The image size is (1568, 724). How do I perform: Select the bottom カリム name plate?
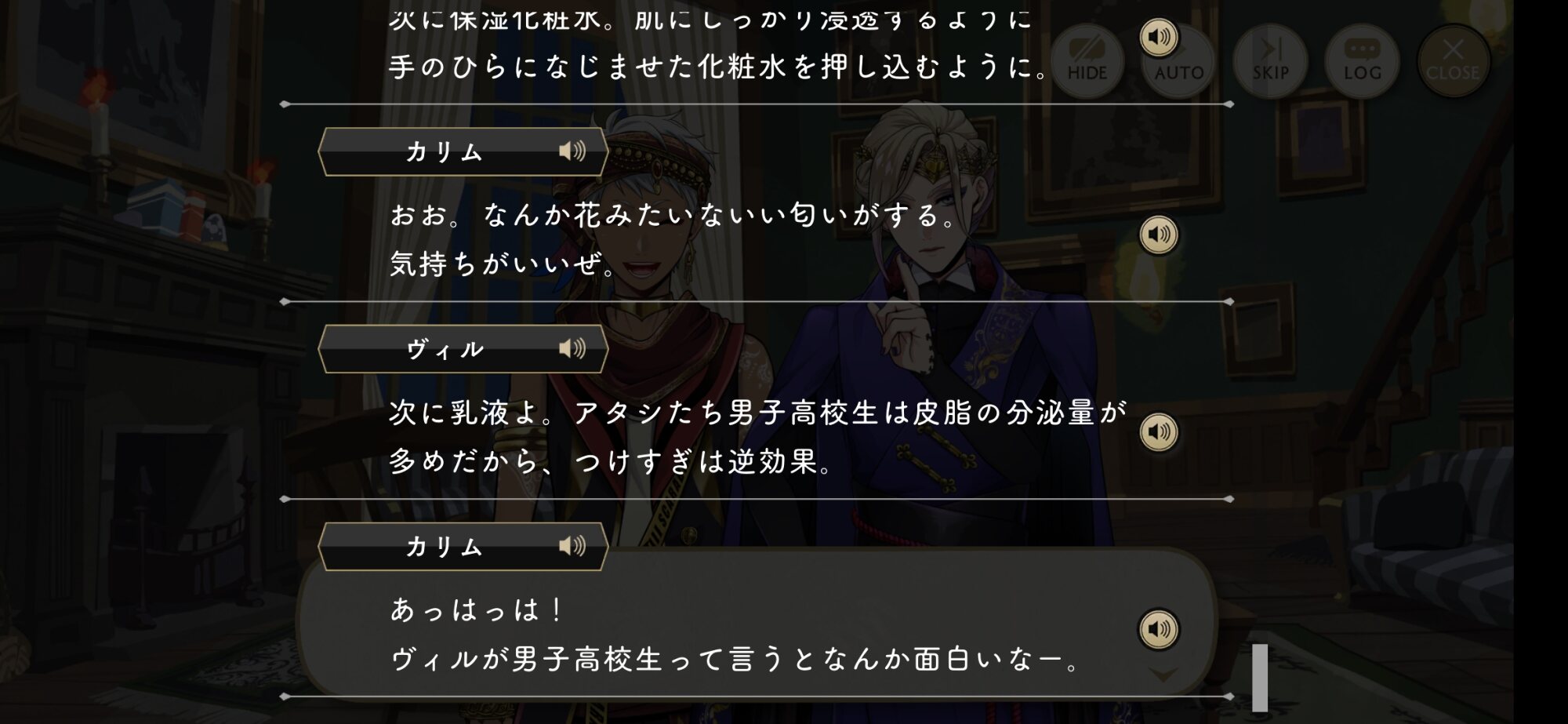[x=463, y=546]
